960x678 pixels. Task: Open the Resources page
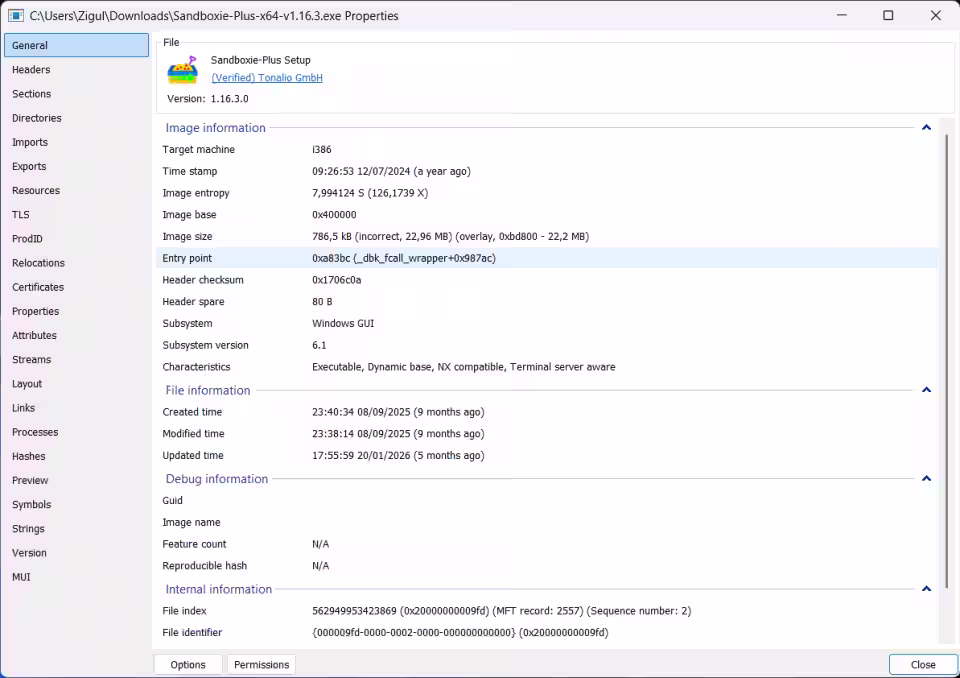point(77,190)
